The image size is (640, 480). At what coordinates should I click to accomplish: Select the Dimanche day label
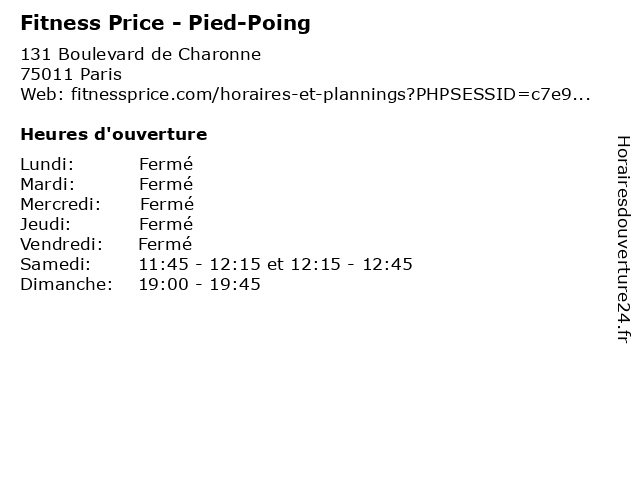tap(66, 284)
